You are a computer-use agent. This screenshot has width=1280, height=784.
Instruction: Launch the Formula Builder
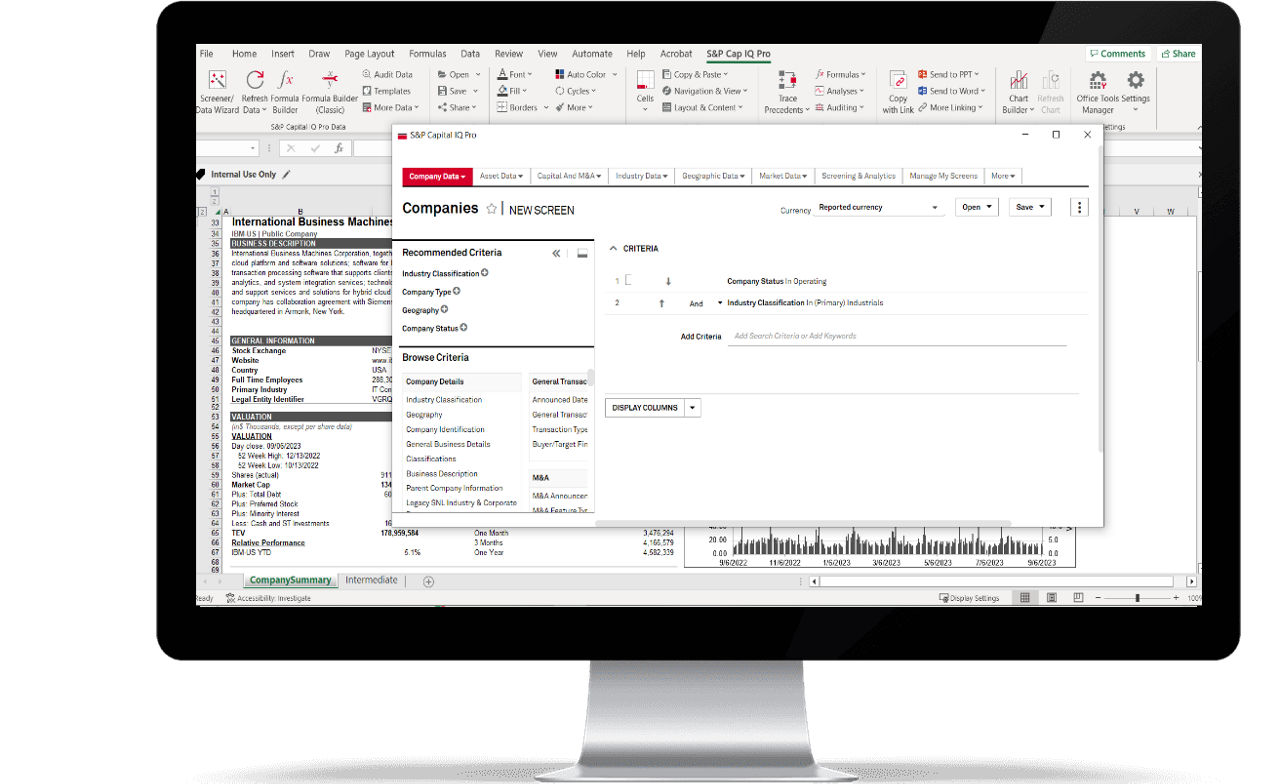pos(285,91)
